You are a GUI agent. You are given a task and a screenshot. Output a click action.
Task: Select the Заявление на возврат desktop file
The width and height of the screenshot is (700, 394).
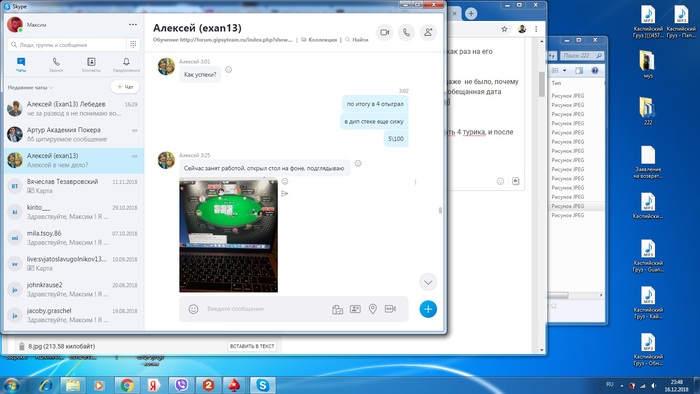(x=648, y=162)
